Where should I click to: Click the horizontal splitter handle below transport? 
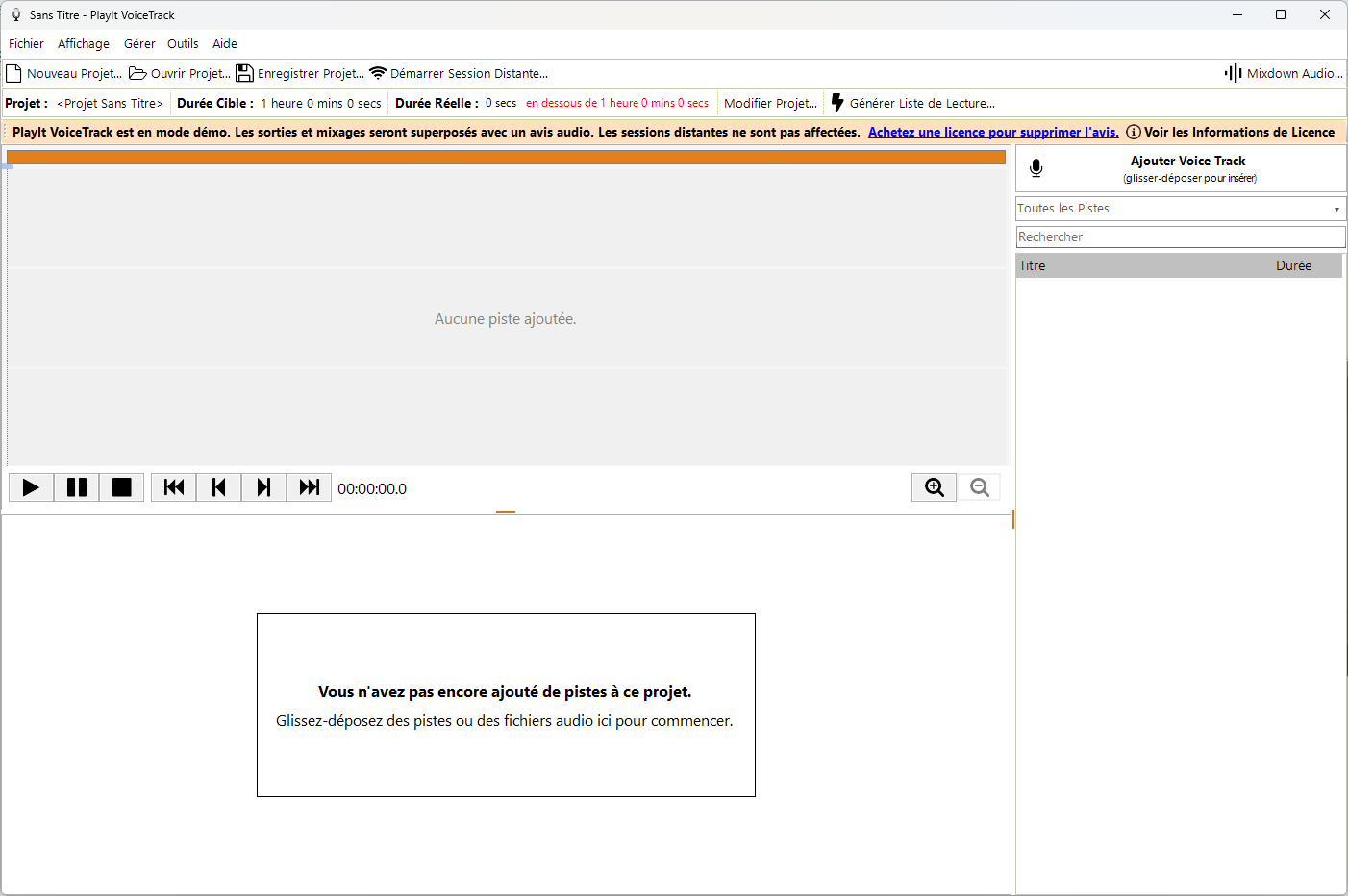click(x=506, y=512)
